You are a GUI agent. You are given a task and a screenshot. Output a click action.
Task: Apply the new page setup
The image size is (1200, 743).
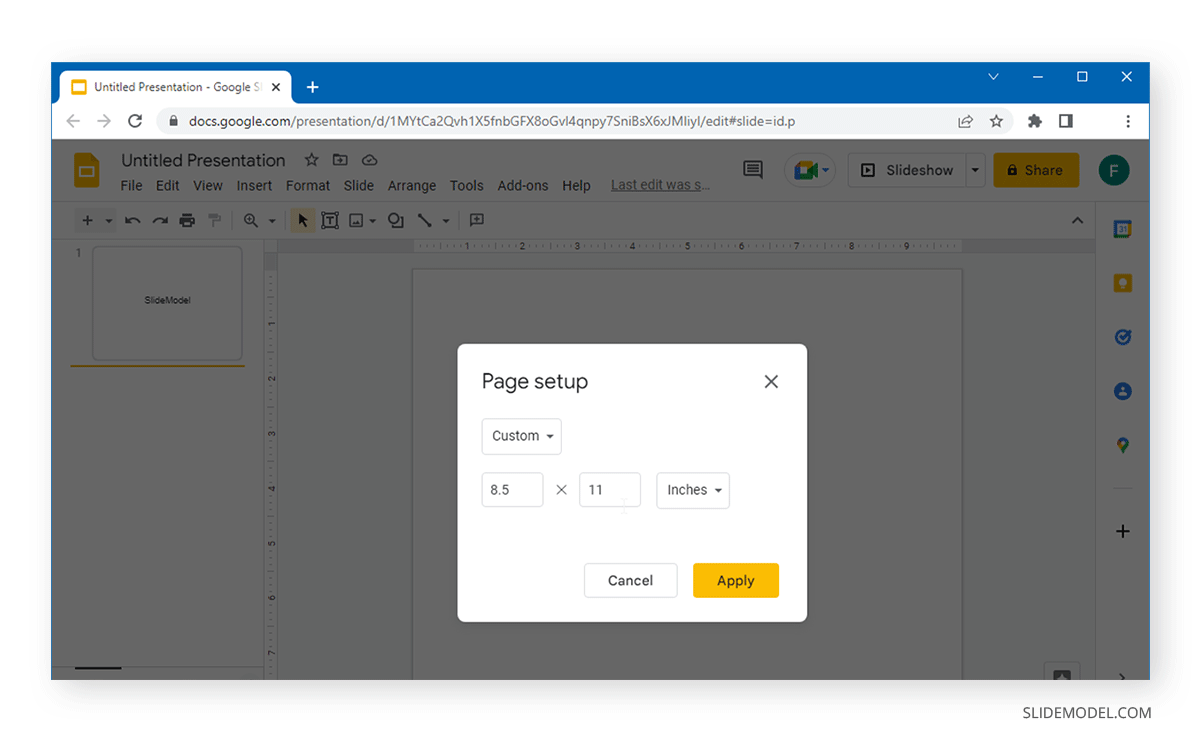click(736, 580)
